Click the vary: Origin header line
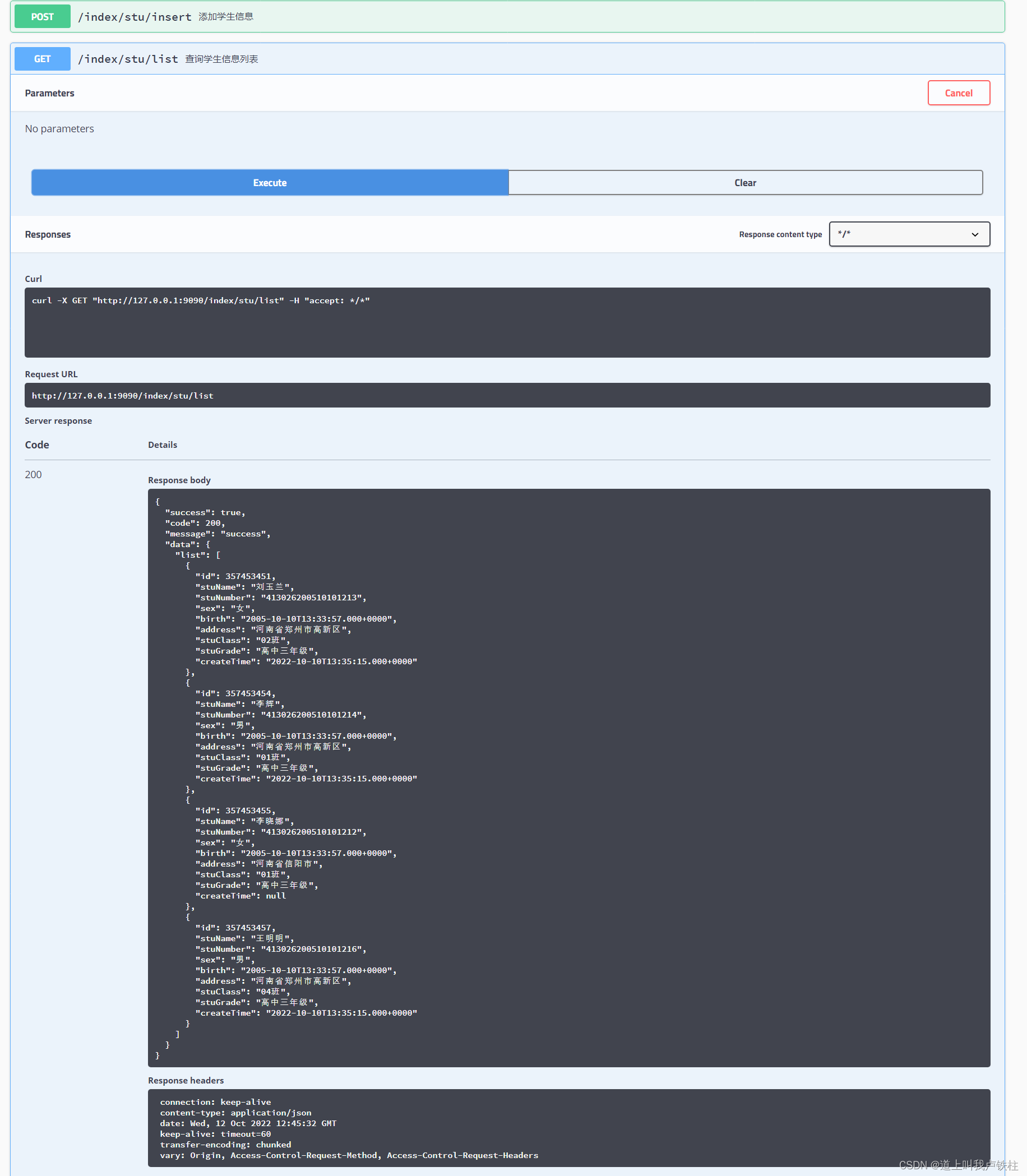The width and height of the screenshot is (1027, 1176). point(349,1155)
